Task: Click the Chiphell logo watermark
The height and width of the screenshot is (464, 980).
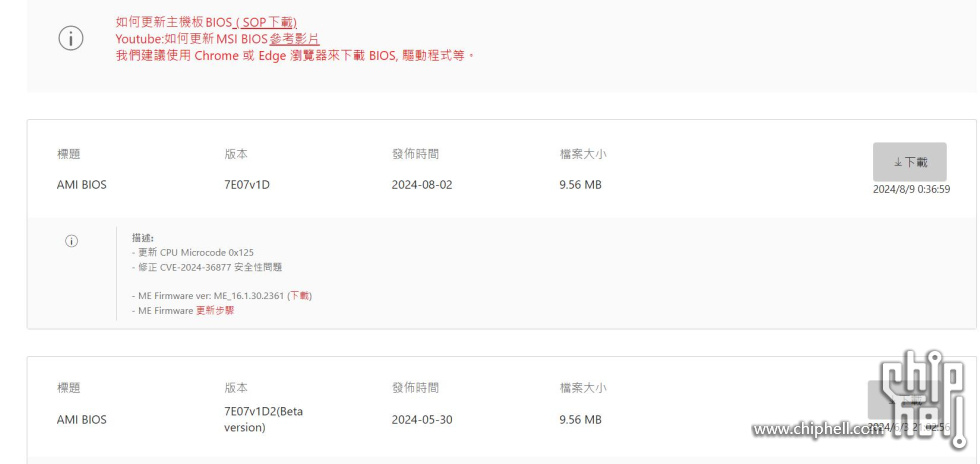Action: point(924,398)
